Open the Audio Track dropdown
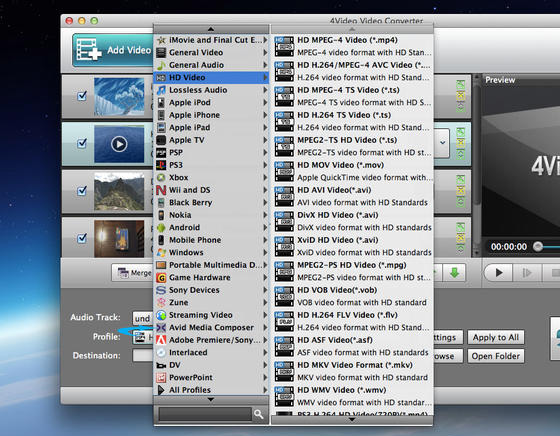 pos(143,318)
